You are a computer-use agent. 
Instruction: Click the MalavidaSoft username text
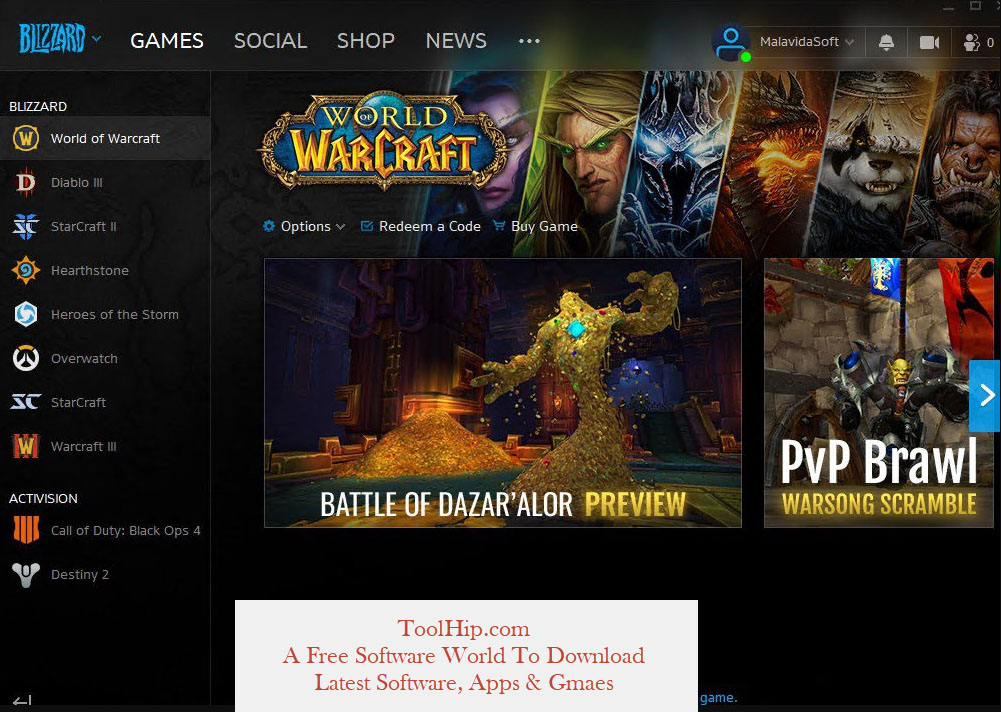[x=799, y=42]
